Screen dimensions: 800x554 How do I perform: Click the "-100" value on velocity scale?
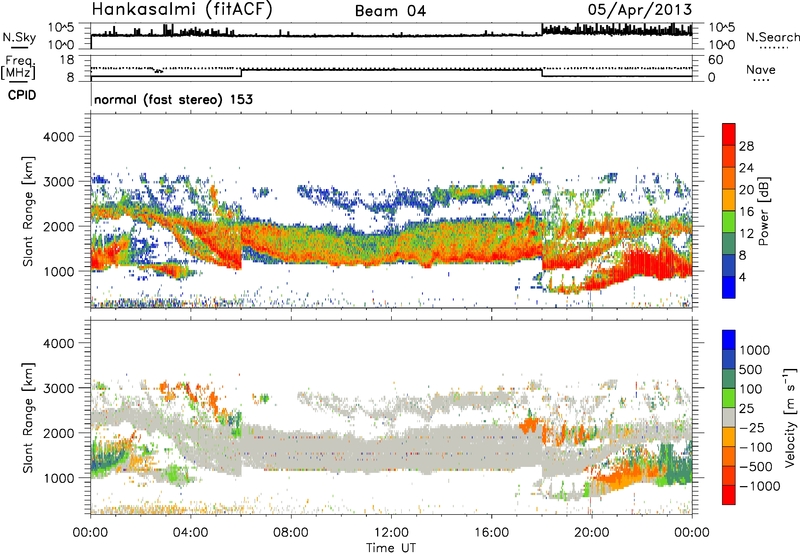[x=756, y=447]
